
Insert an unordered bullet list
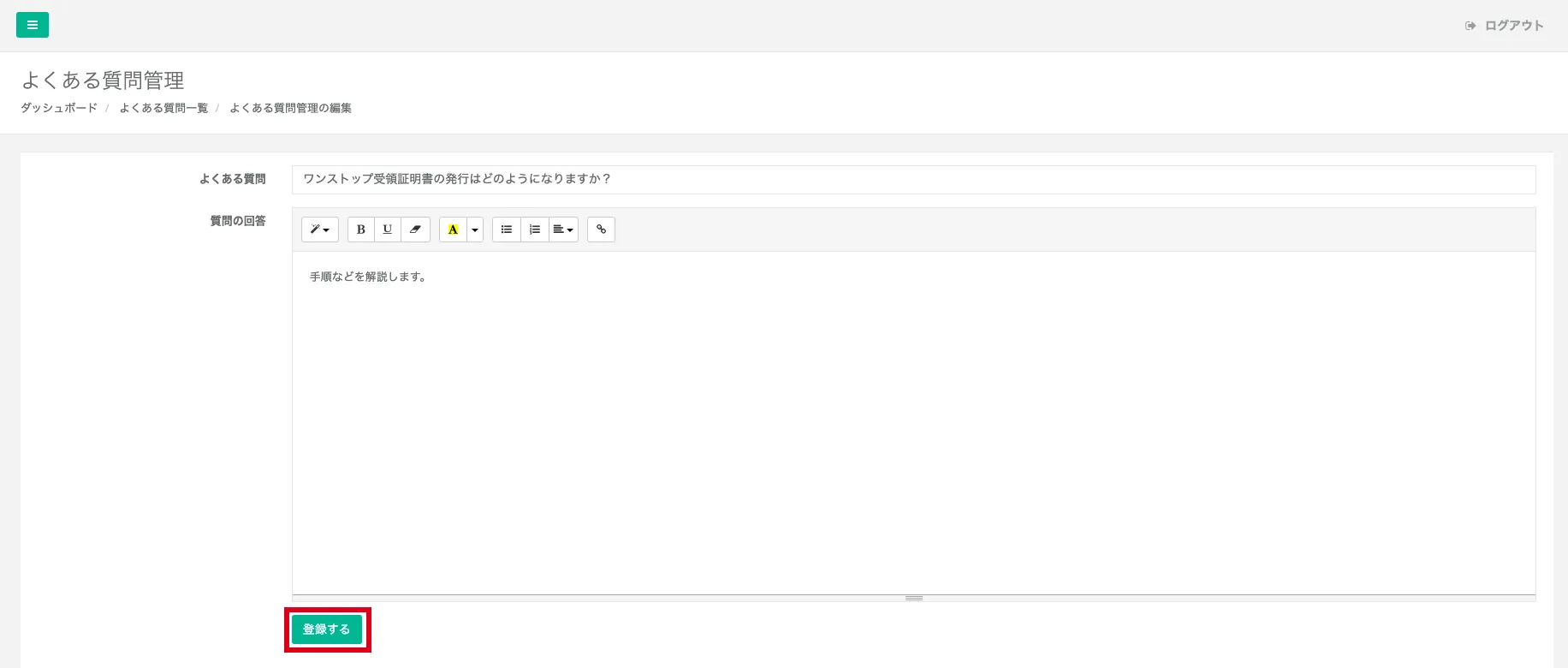coord(507,230)
